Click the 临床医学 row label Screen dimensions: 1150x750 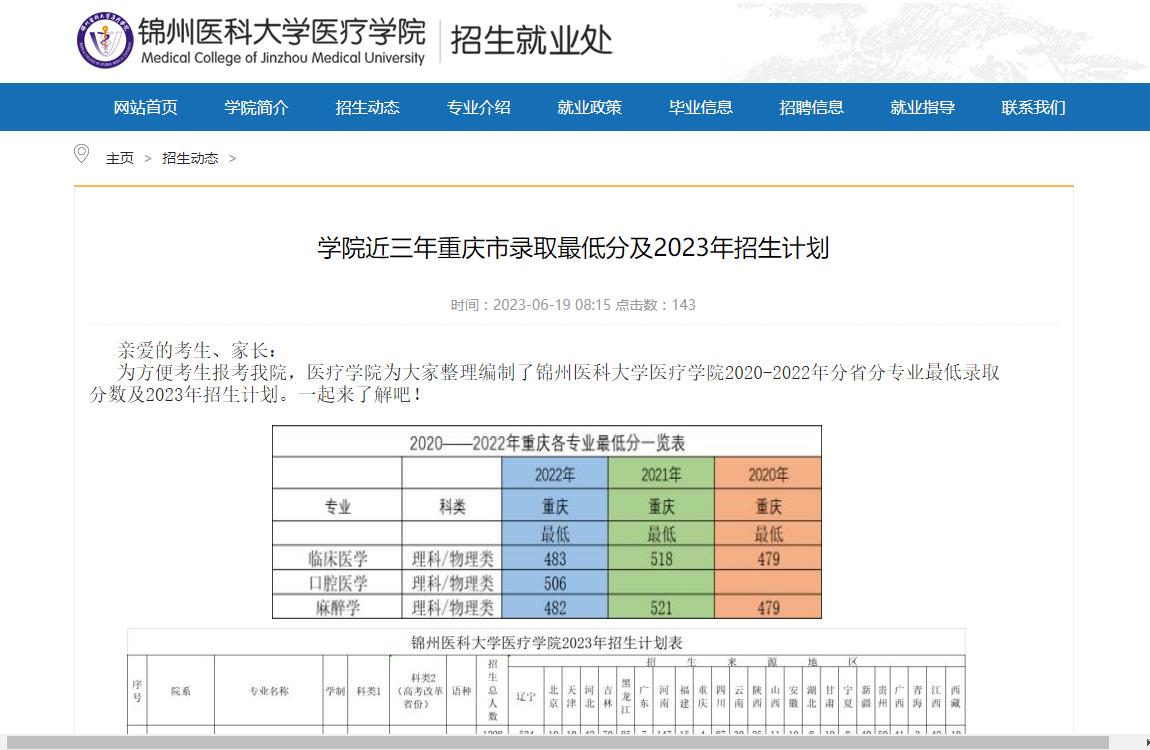pos(337,559)
